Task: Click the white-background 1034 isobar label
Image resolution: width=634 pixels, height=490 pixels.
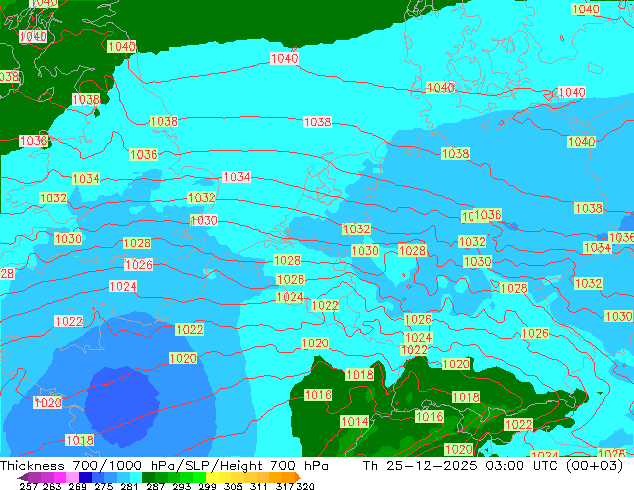Action: pos(237,177)
